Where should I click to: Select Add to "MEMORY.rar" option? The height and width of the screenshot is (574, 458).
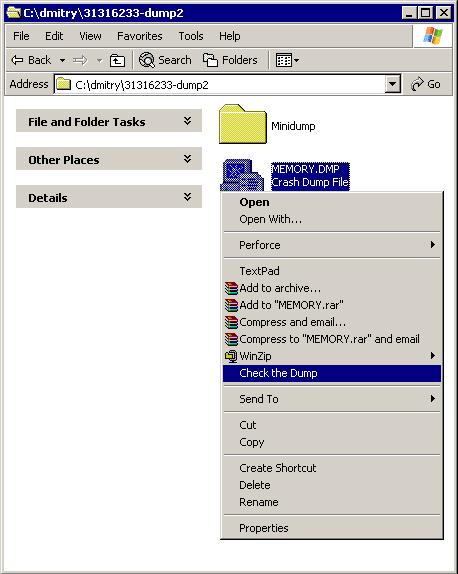332,305
